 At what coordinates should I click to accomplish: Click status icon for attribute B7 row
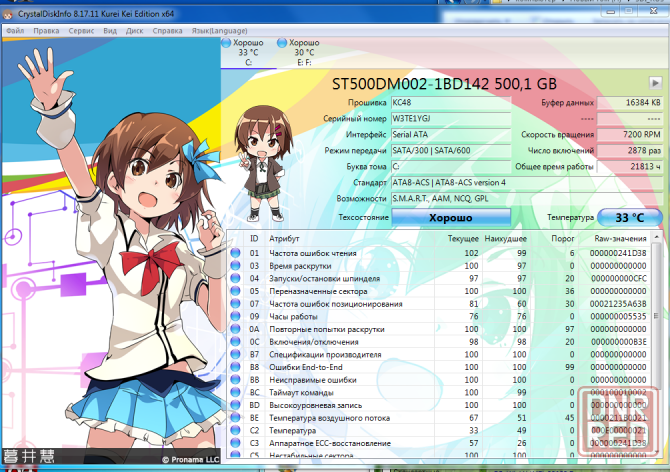click(235, 354)
